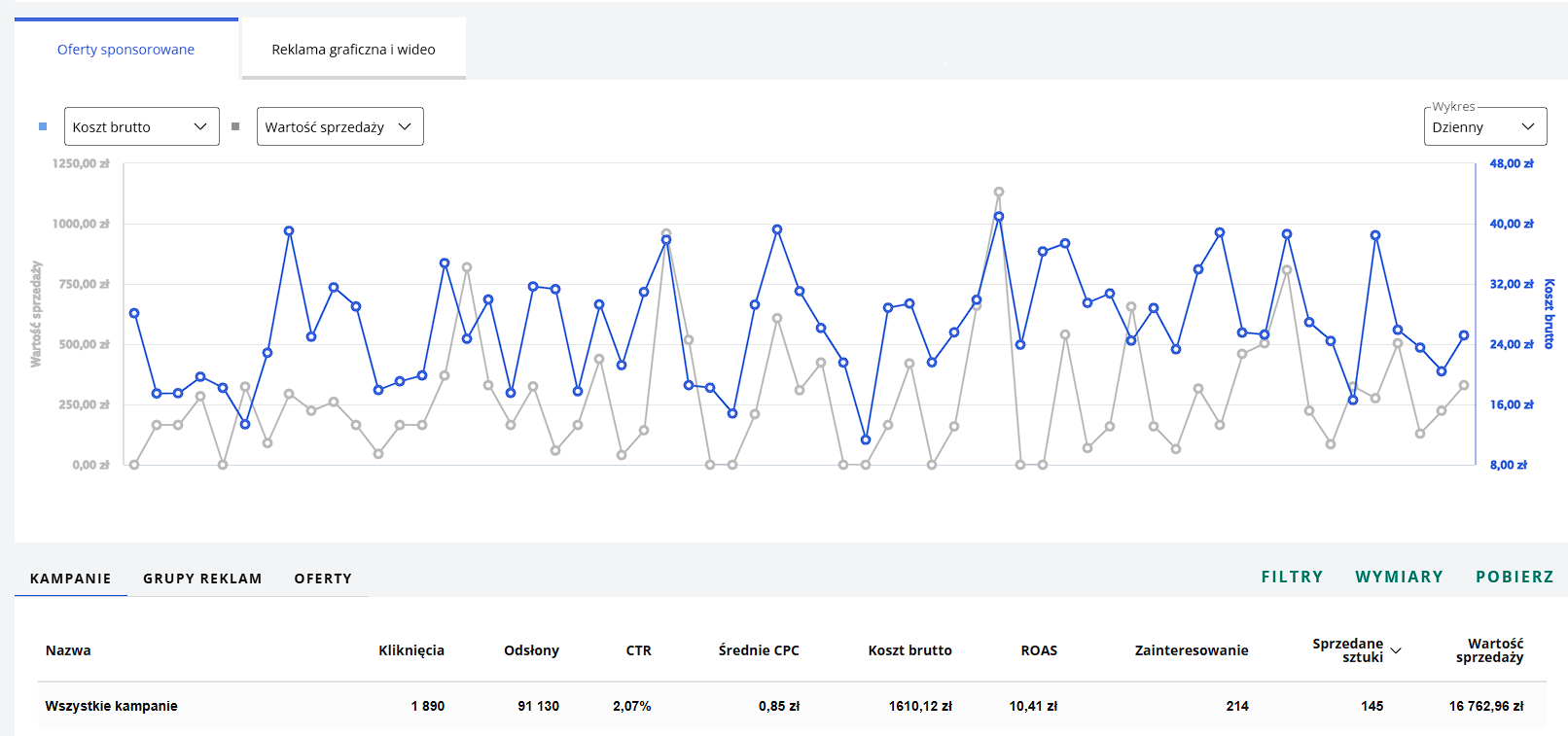Click the highest gray peak data point
The height and width of the screenshot is (736, 1568).
coord(999,193)
